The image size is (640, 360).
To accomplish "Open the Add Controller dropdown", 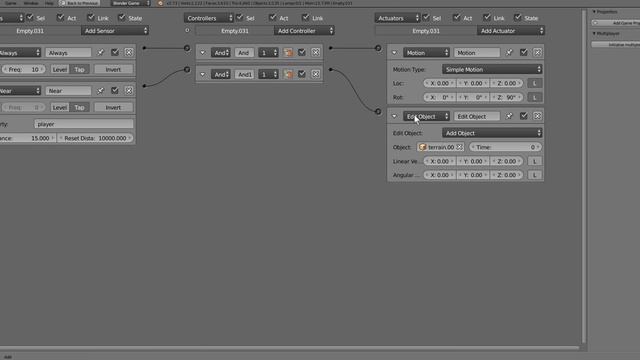I will click(304, 31).
